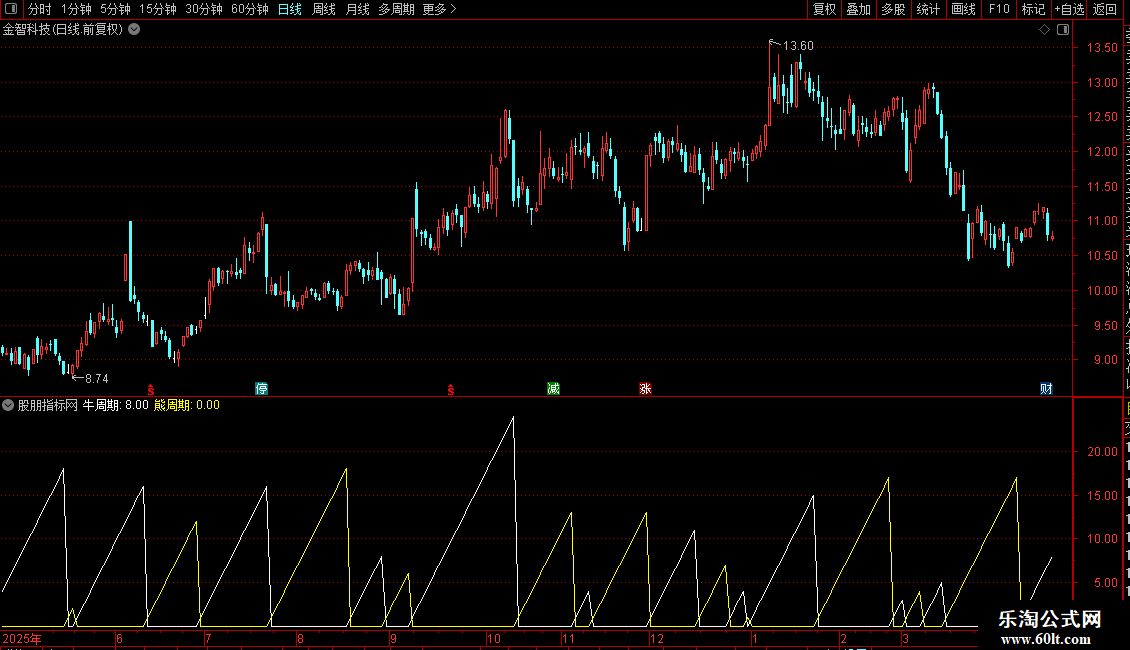This screenshot has height=650, width=1130.
Task: Toggle the right side panel icon
Action: [x=1063, y=30]
